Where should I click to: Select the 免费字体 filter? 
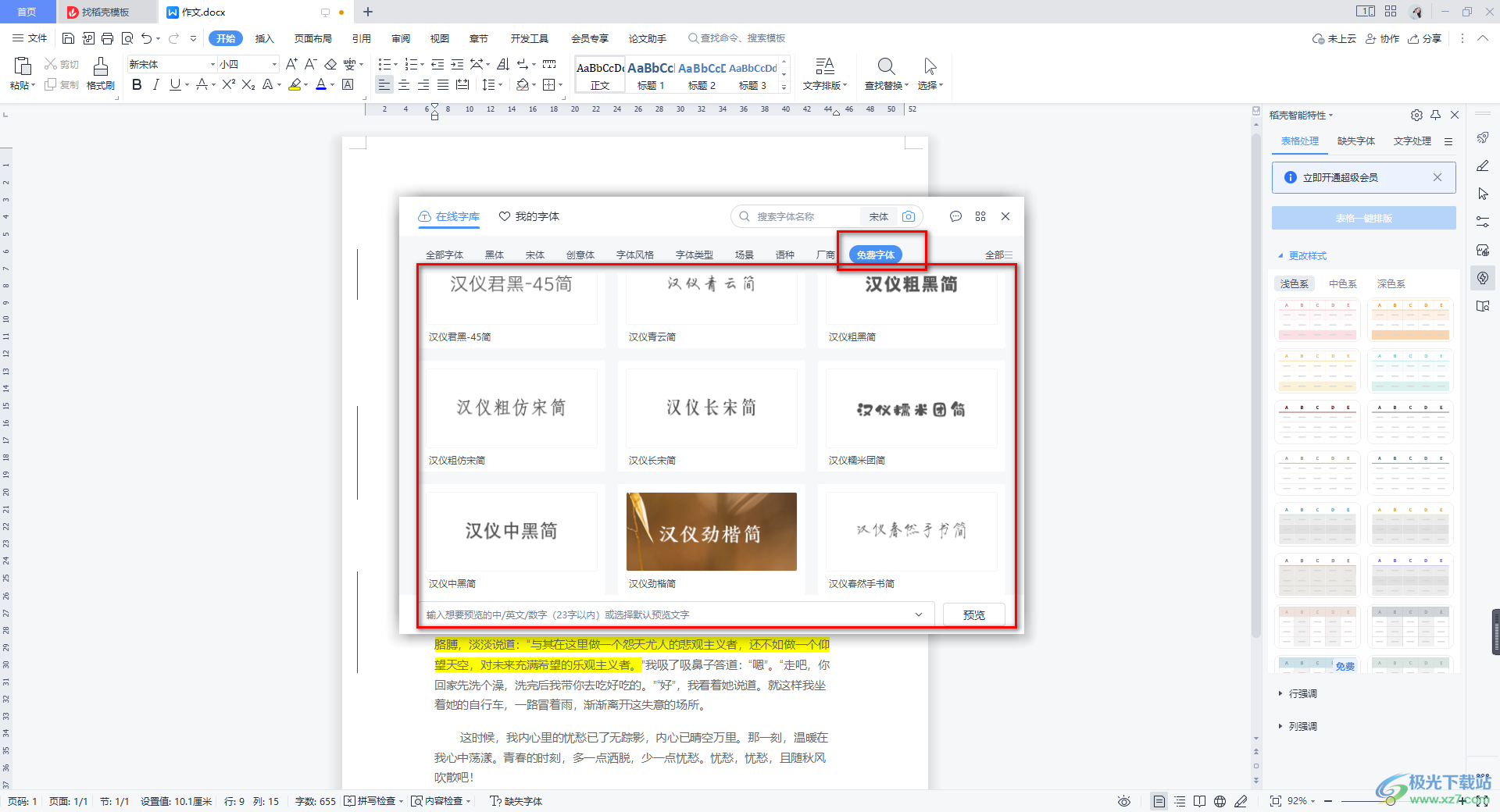(x=875, y=255)
